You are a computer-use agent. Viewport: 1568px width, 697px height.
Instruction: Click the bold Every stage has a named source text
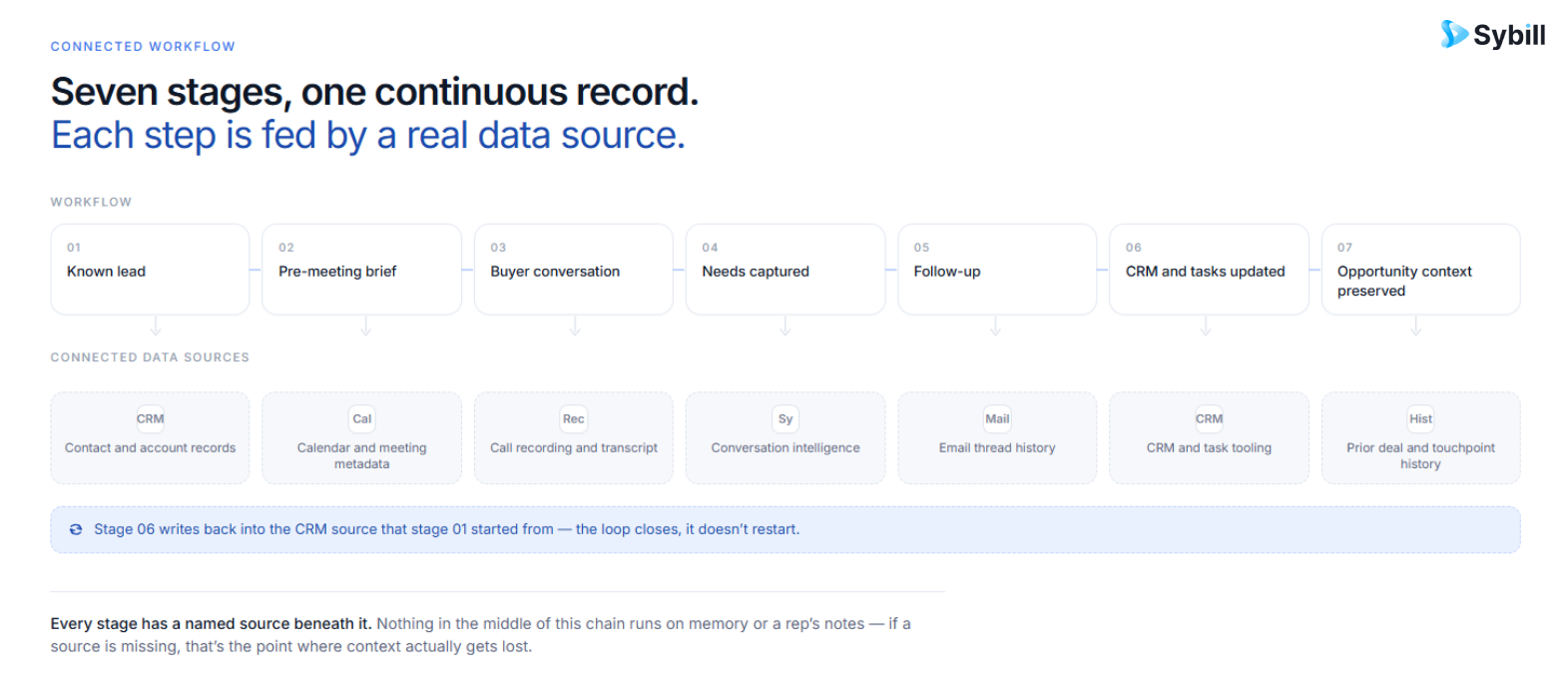pos(211,624)
